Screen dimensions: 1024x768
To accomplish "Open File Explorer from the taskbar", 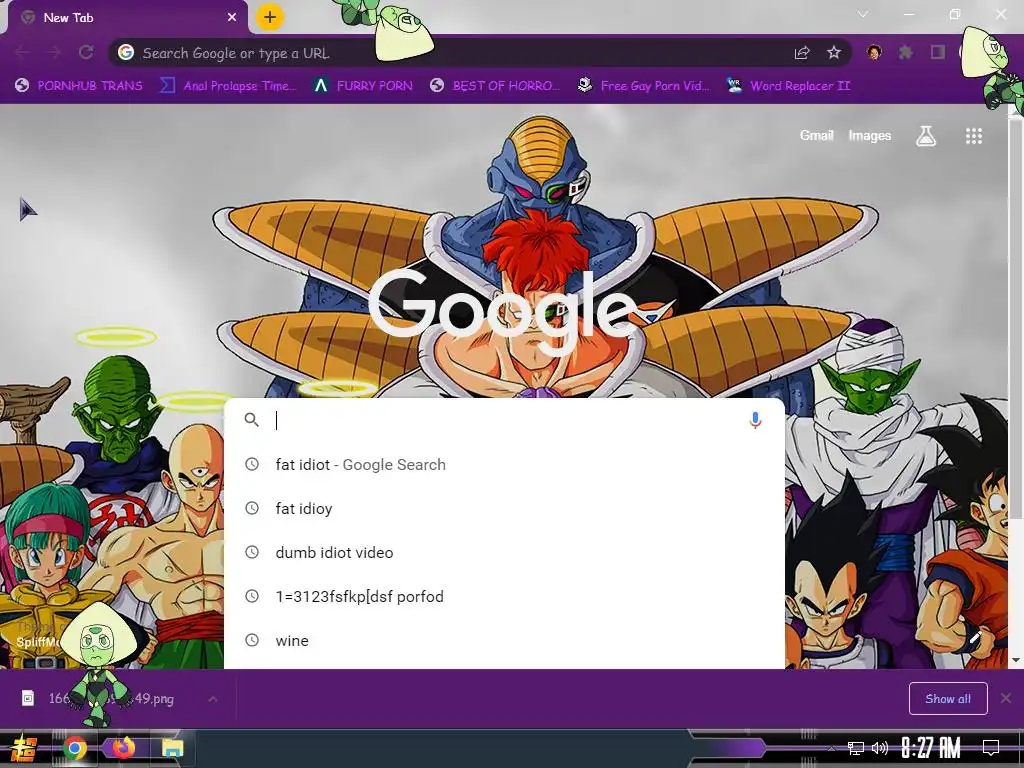I will coord(172,748).
